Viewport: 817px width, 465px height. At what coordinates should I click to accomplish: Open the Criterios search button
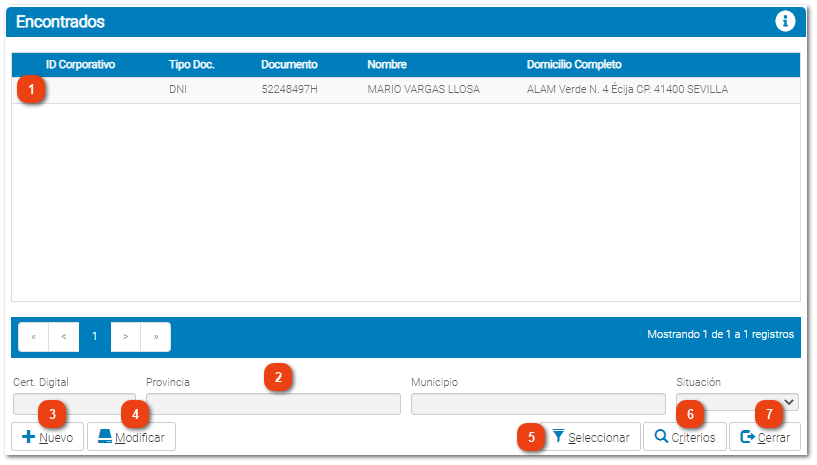[685, 437]
